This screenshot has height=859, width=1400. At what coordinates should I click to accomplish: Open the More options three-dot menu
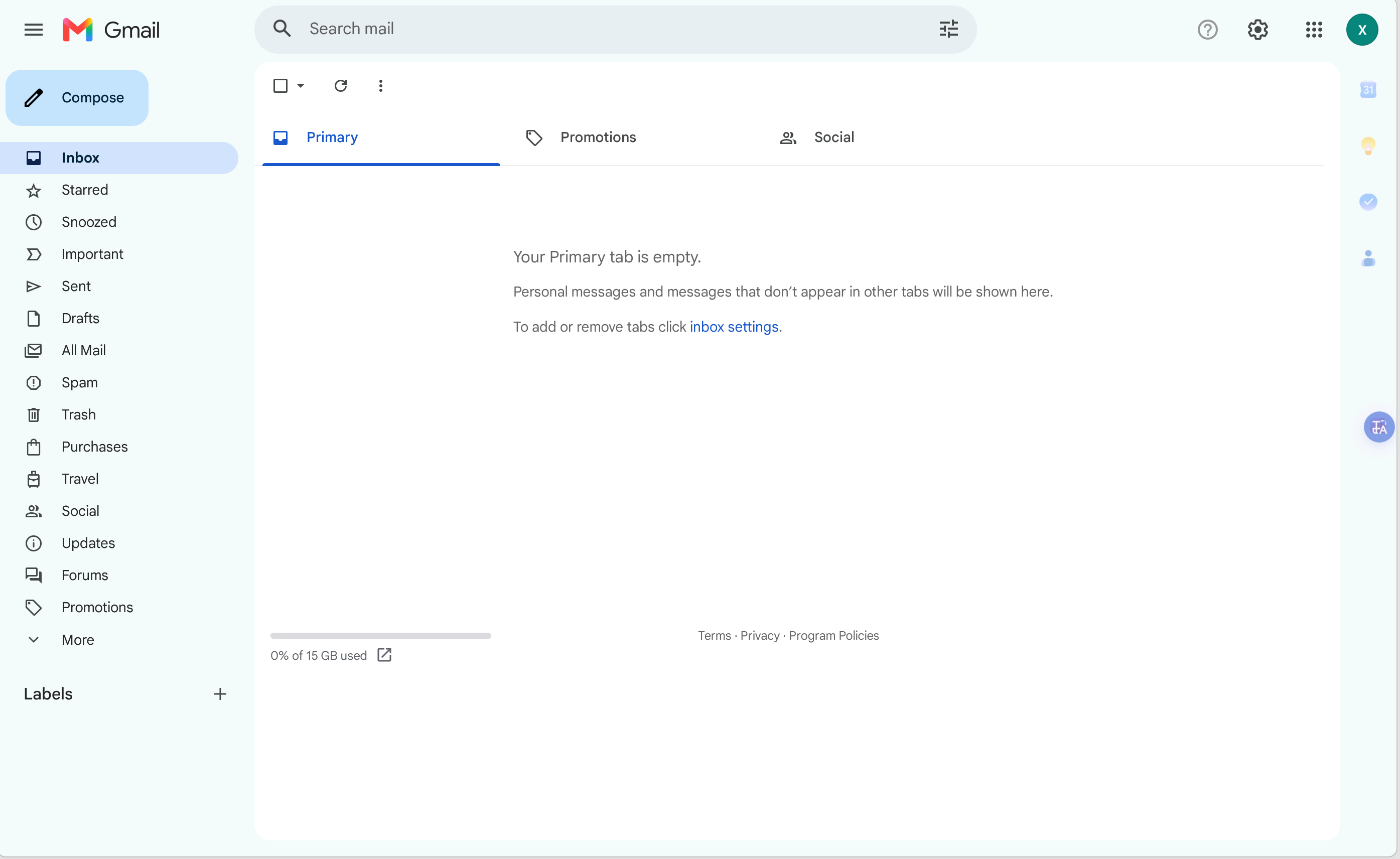click(x=381, y=86)
